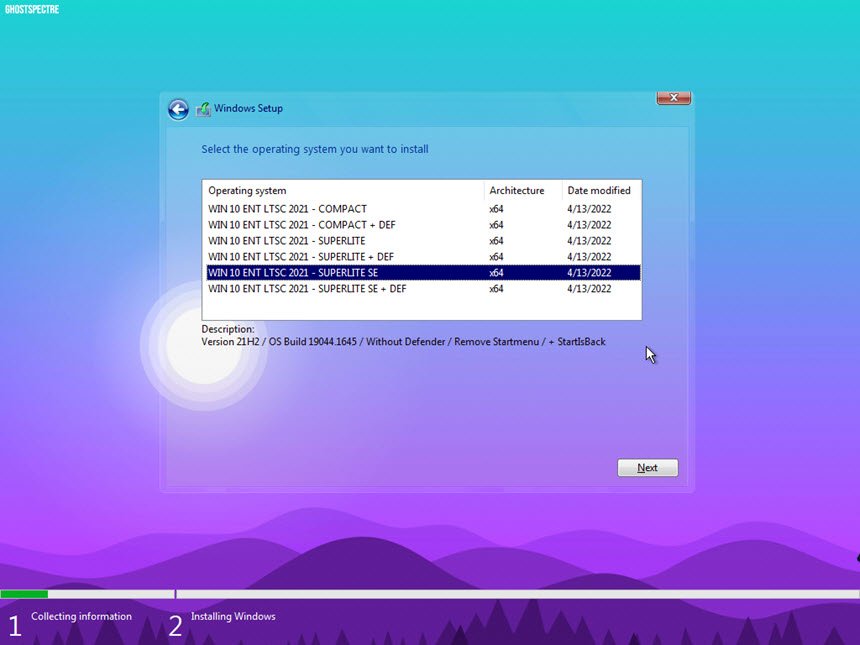The height and width of the screenshot is (645, 860).
Task: Click the Date modified column header
Action: coord(601,190)
